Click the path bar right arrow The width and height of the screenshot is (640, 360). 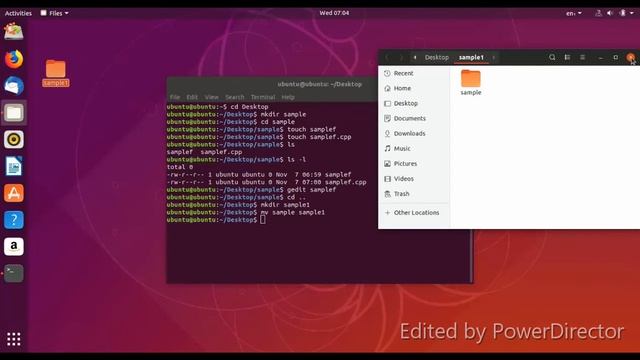tap(494, 57)
